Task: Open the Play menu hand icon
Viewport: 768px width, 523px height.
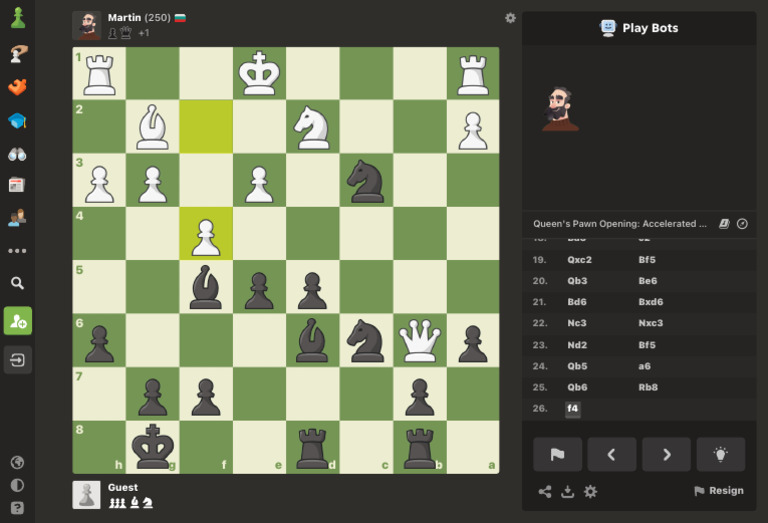Action: [x=18, y=53]
